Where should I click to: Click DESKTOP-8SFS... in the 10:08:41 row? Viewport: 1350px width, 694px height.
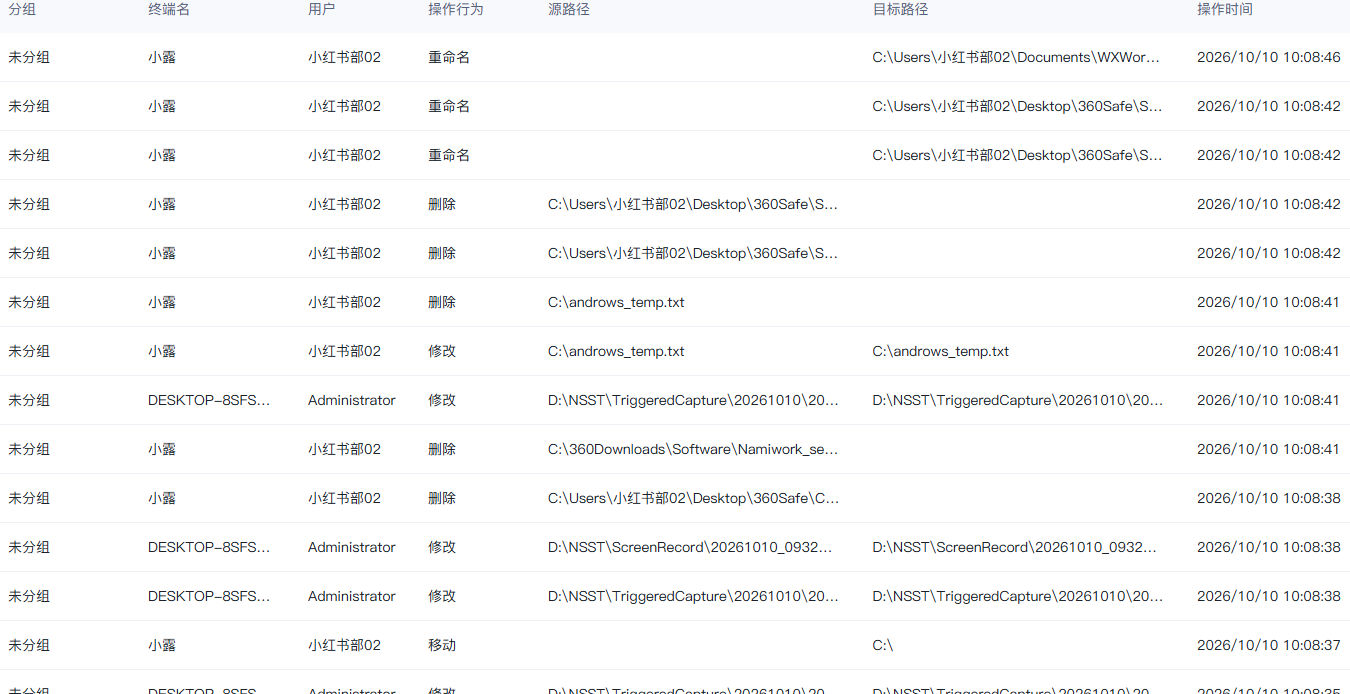point(209,400)
